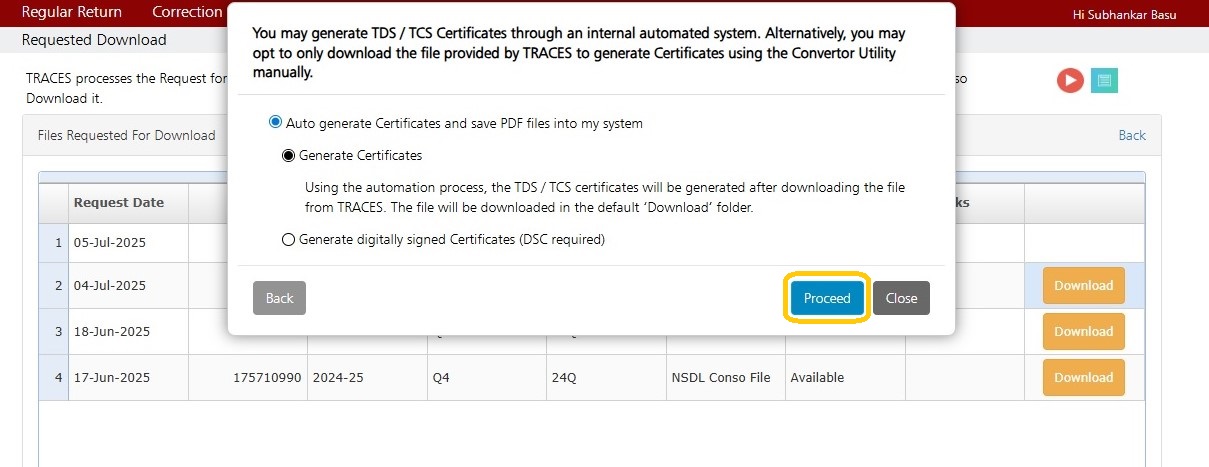Click the Request Date column header
Viewport: 1209px width, 467px height.
coord(118,202)
